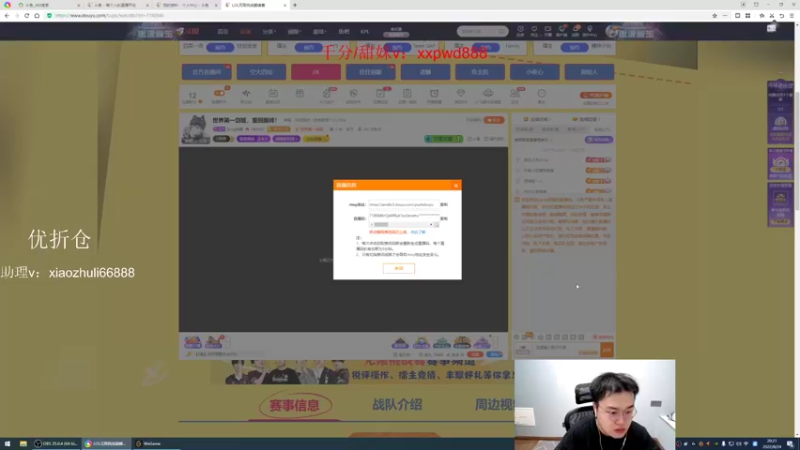Open the browser home page icon
This screenshot has height=450, width=800.
click(x=37, y=16)
